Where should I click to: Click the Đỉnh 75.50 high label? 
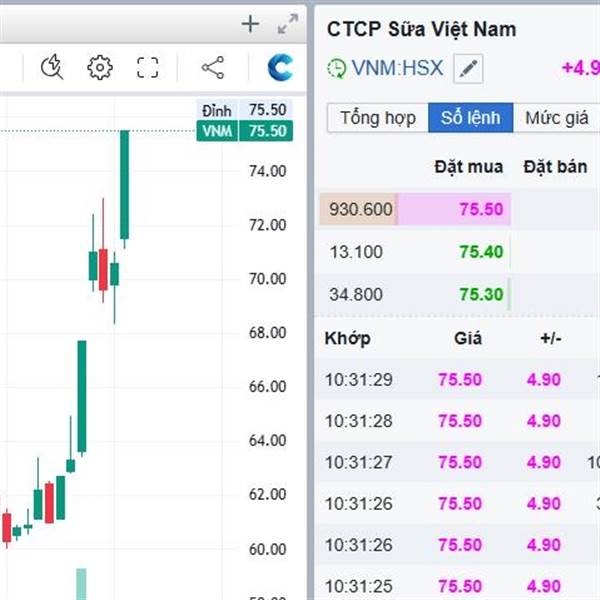(x=244, y=110)
